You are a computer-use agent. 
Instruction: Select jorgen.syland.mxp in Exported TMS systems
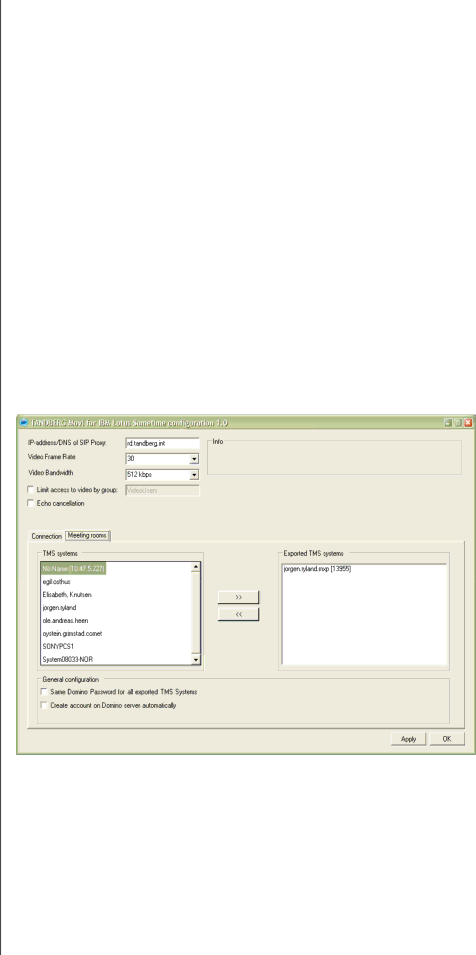[x=317, y=569]
